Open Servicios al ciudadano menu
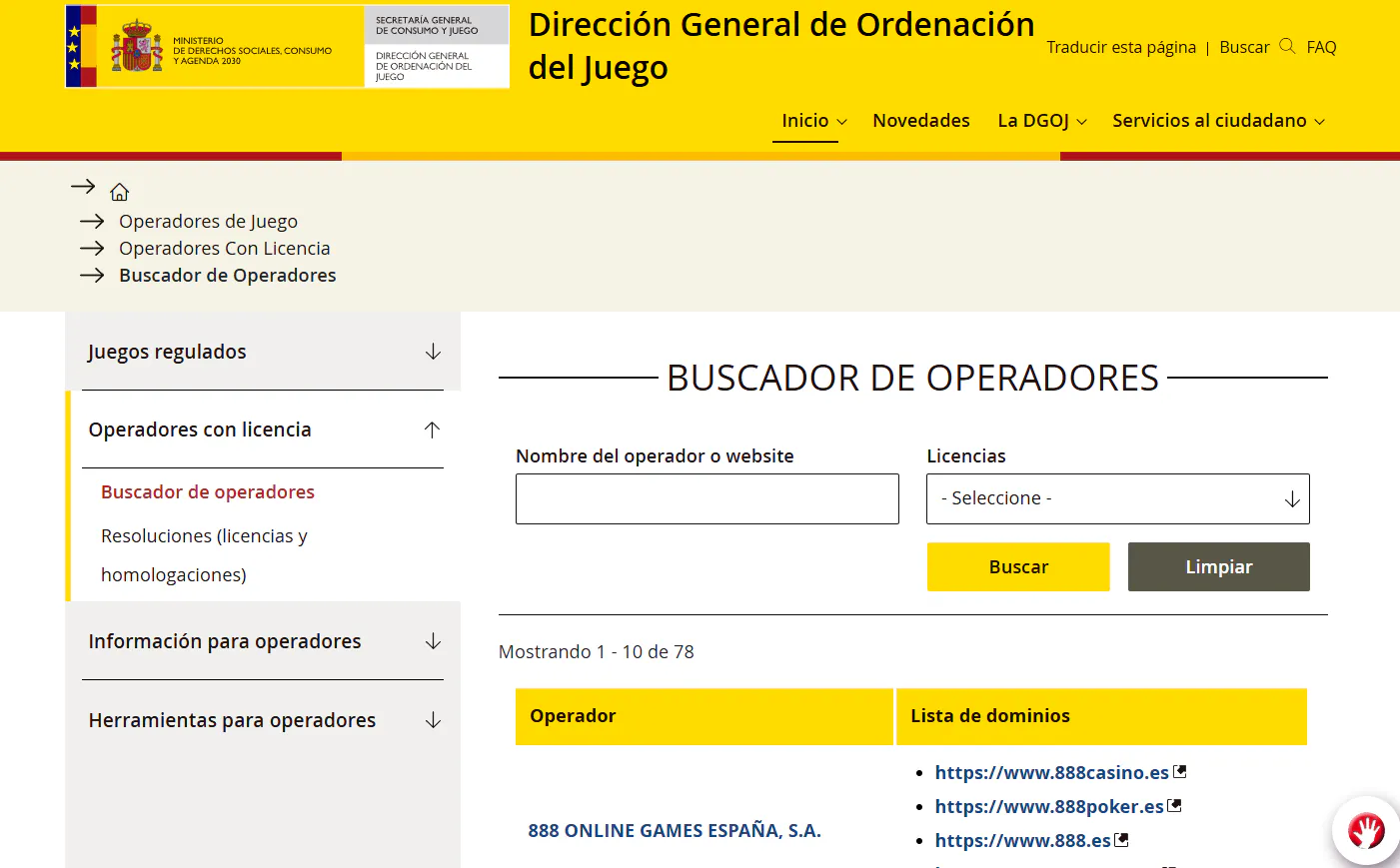This screenshot has width=1400, height=868. pyautogui.click(x=1219, y=121)
